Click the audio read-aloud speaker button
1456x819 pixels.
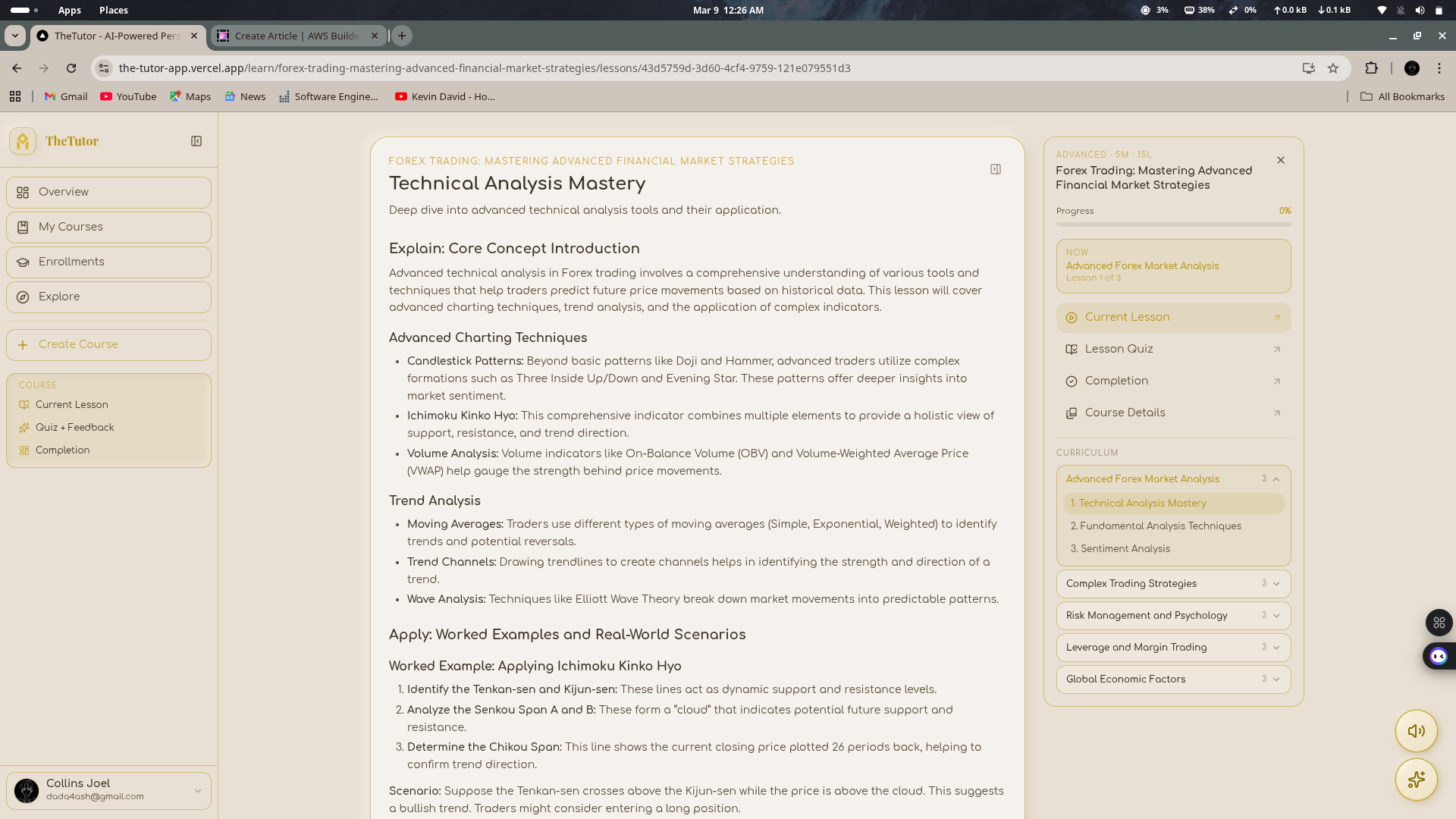(1416, 731)
